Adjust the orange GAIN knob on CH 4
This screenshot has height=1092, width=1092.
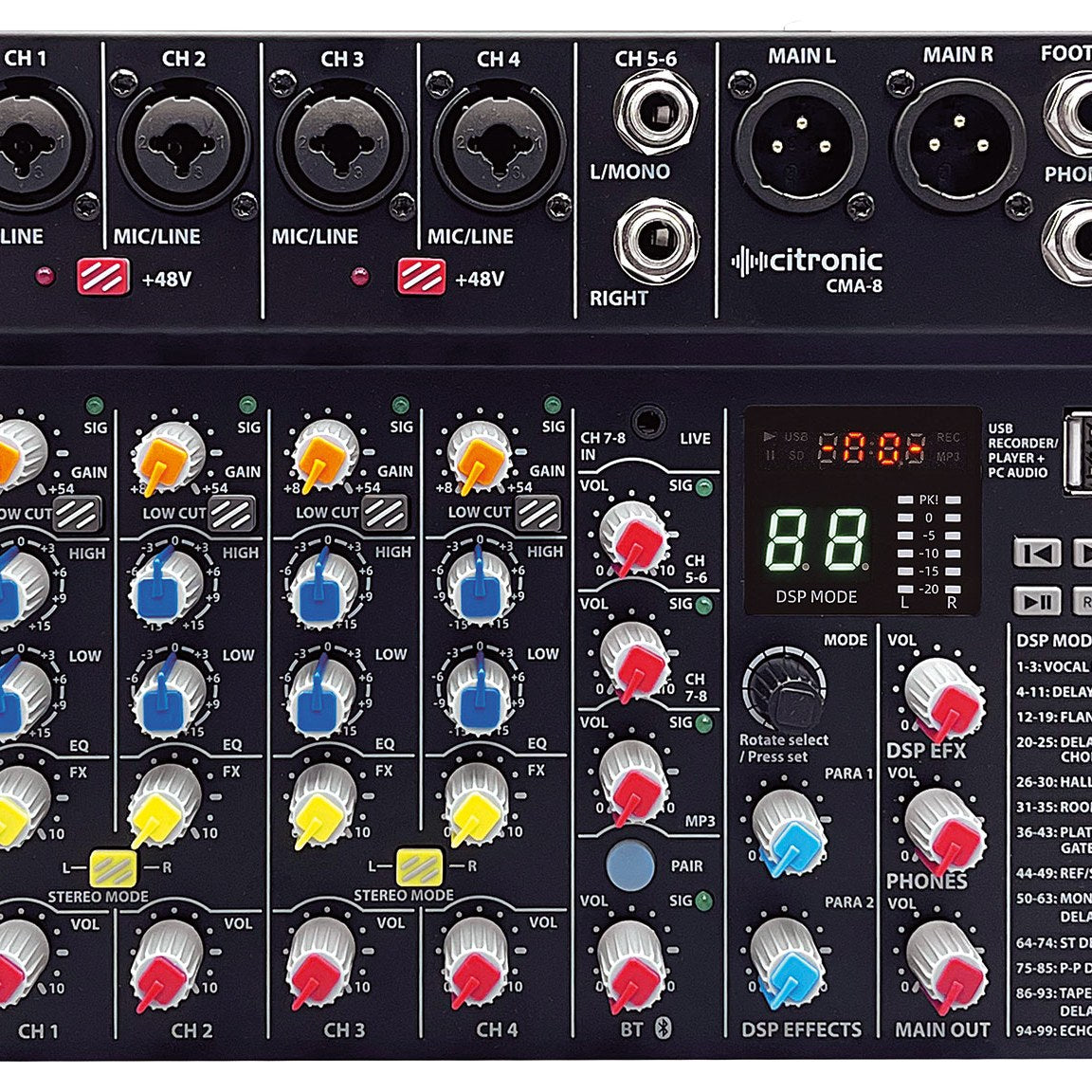pos(477,459)
